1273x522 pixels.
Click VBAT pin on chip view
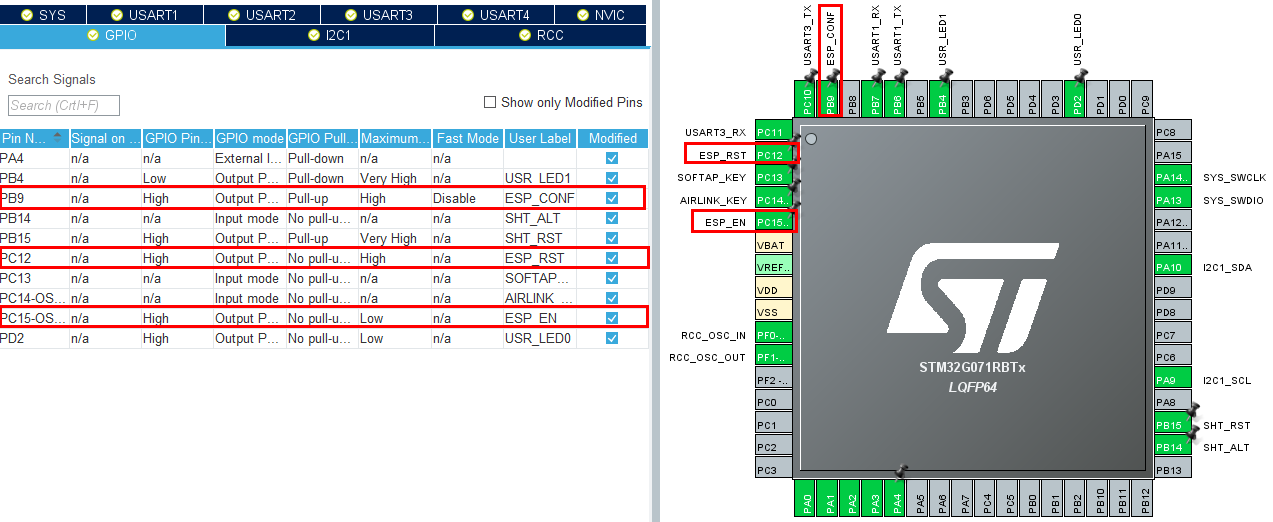773,244
